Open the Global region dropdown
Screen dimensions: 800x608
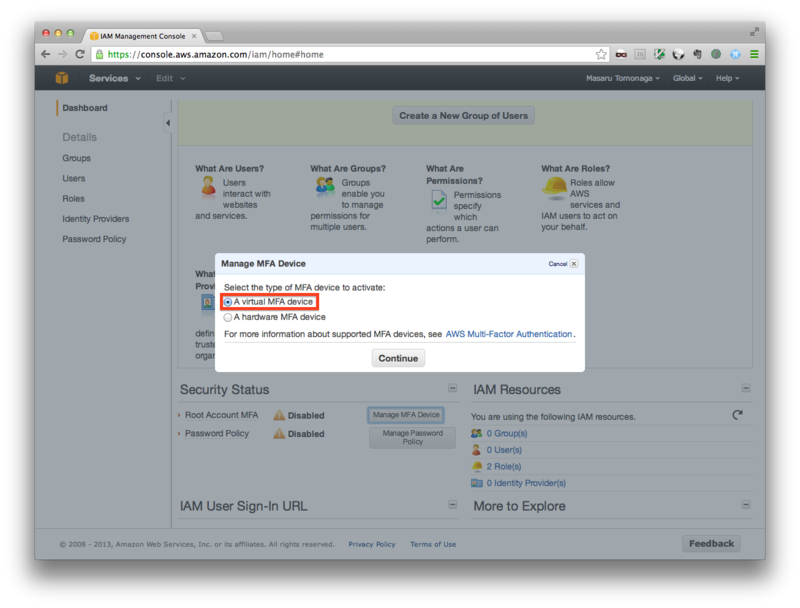coord(688,78)
